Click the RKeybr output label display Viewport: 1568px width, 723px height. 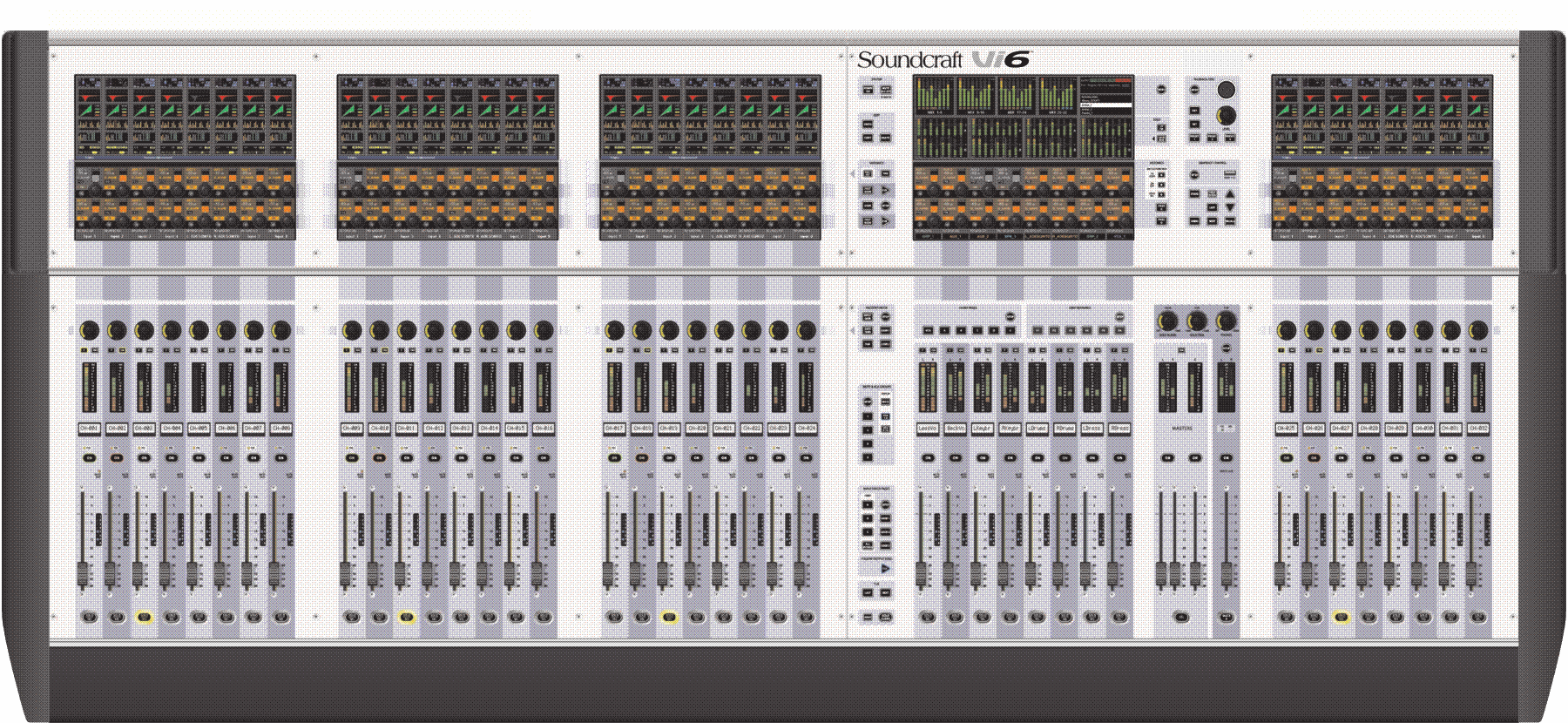click(1010, 429)
